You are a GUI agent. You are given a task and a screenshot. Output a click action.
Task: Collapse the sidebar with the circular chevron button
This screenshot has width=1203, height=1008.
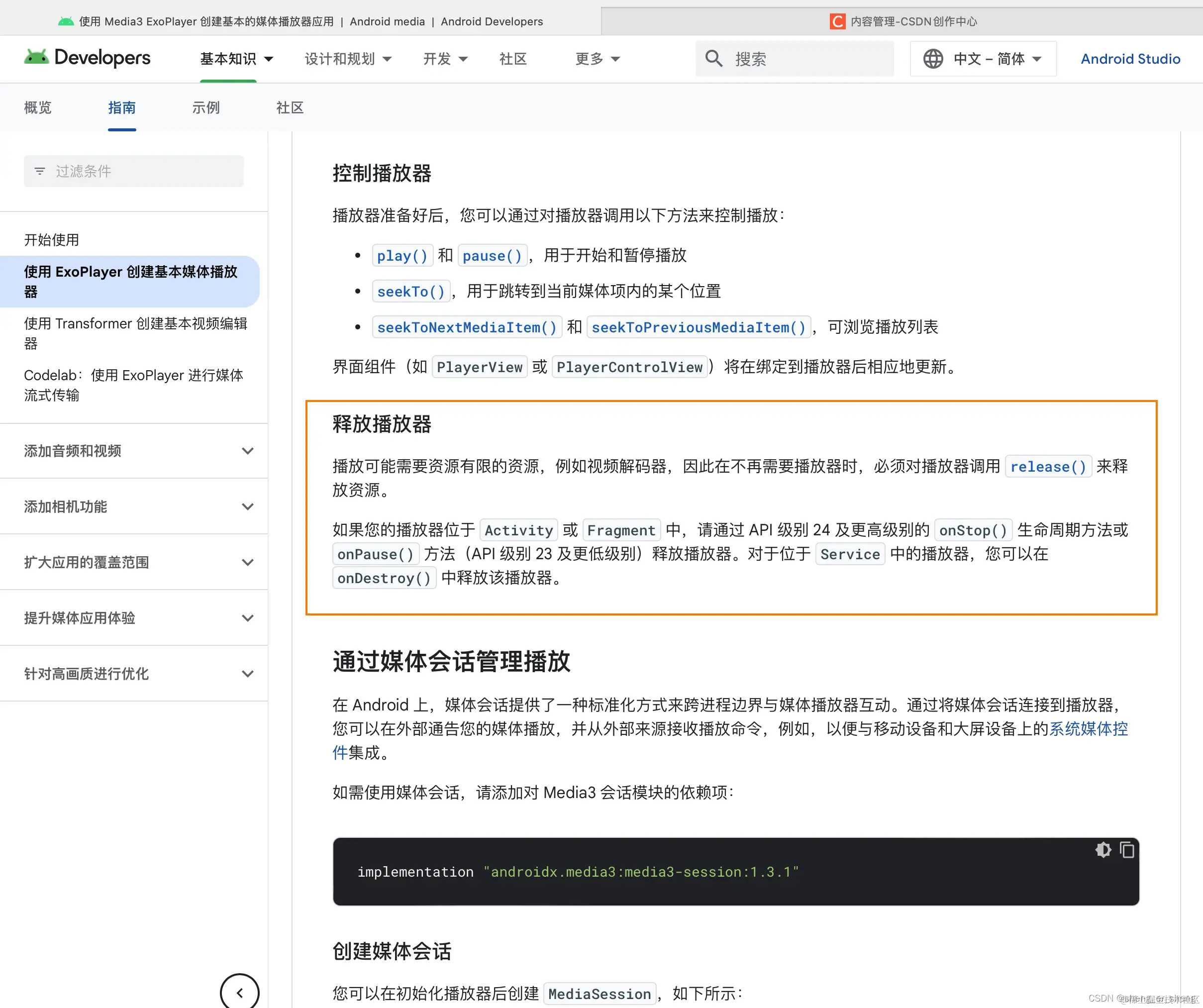pos(239,992)
